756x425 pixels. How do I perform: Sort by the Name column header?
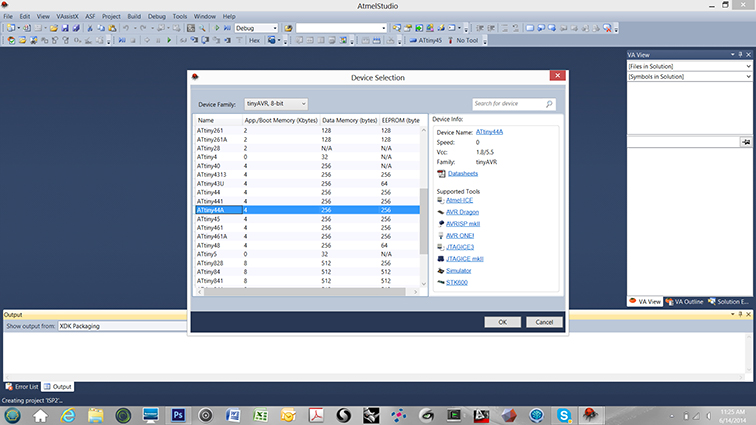point(218,120)
